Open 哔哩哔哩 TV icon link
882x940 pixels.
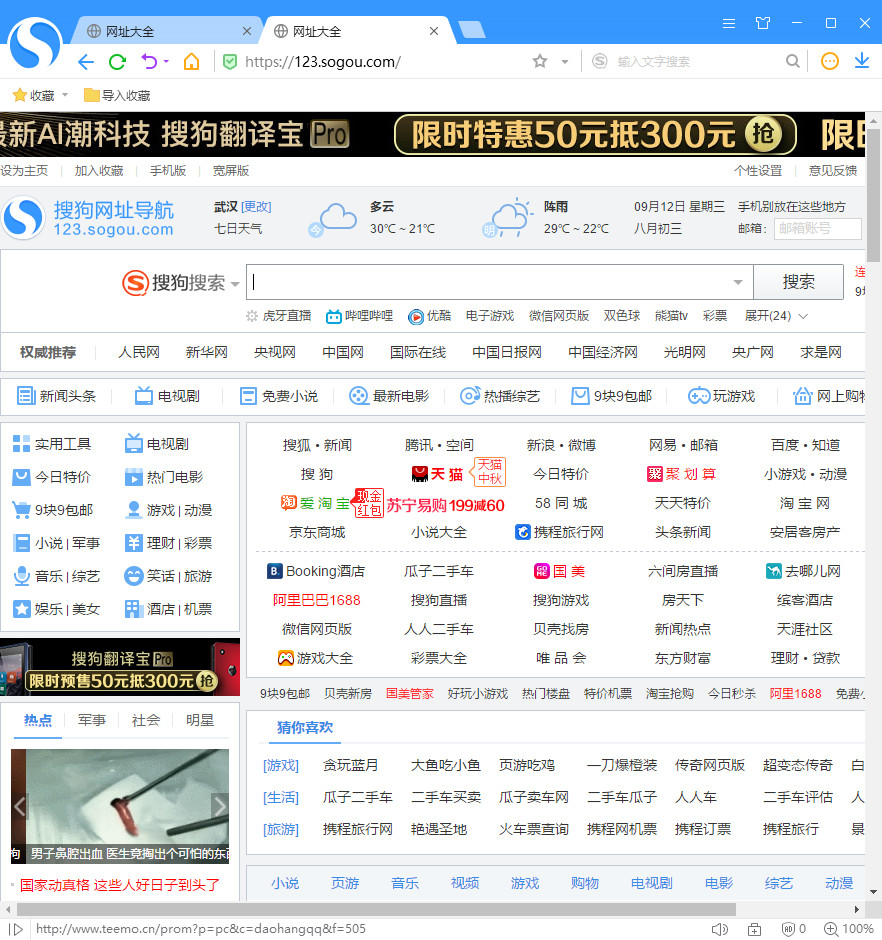(x=359, y=316)
